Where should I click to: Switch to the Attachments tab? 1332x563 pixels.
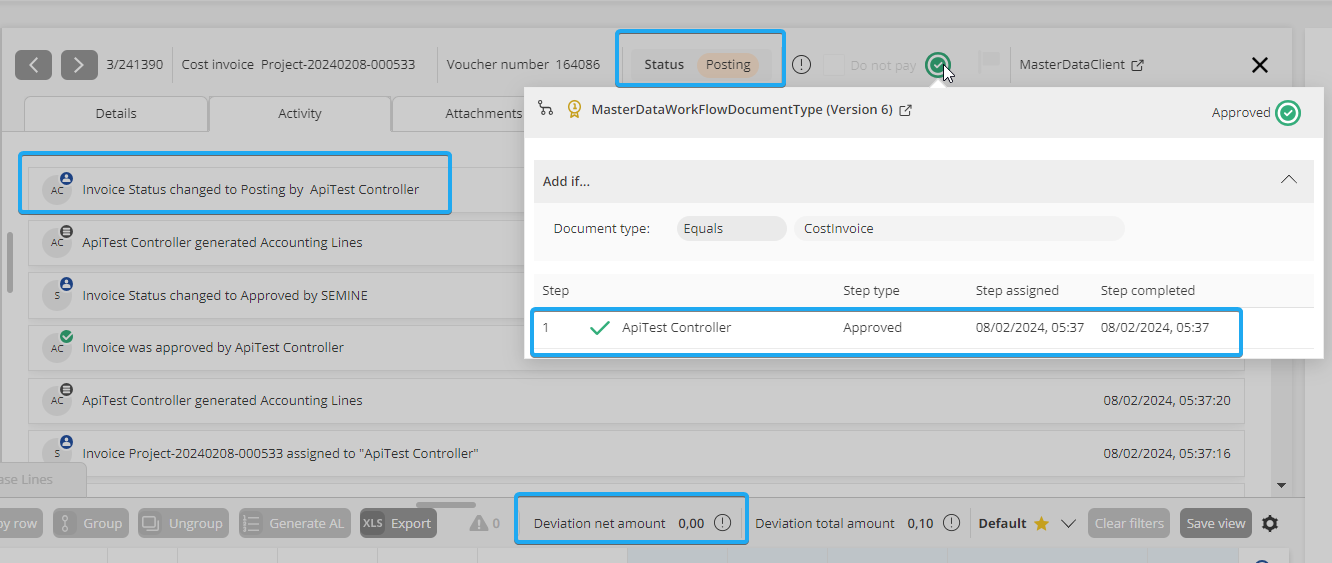483,114
